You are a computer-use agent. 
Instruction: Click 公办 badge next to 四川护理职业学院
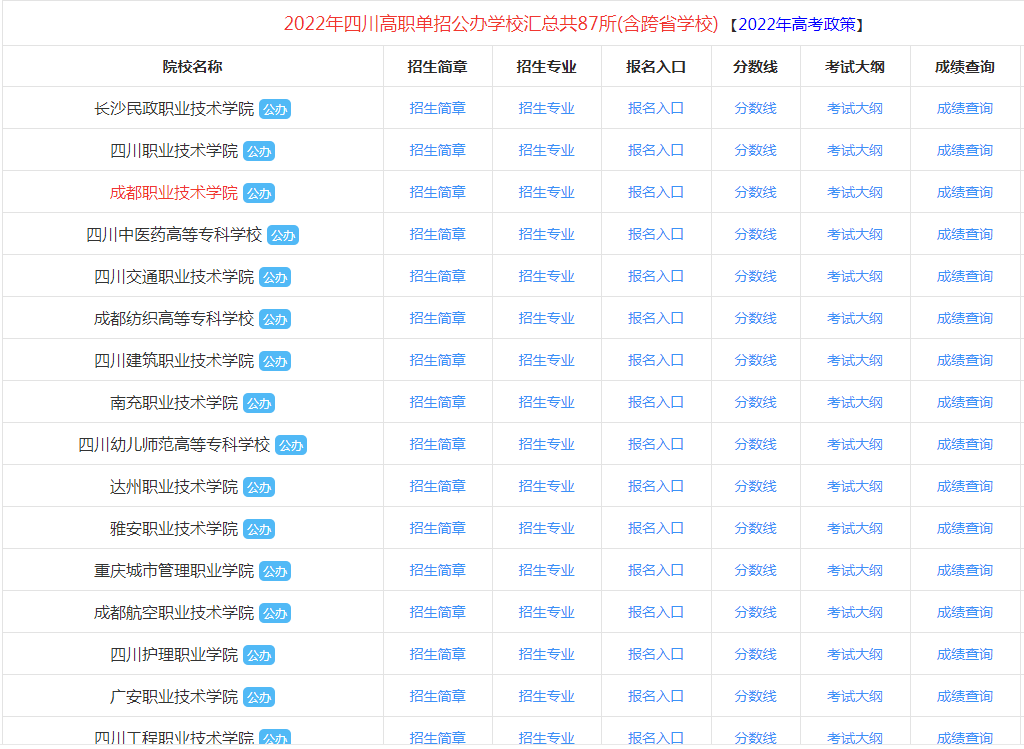(x=259, y=656)
